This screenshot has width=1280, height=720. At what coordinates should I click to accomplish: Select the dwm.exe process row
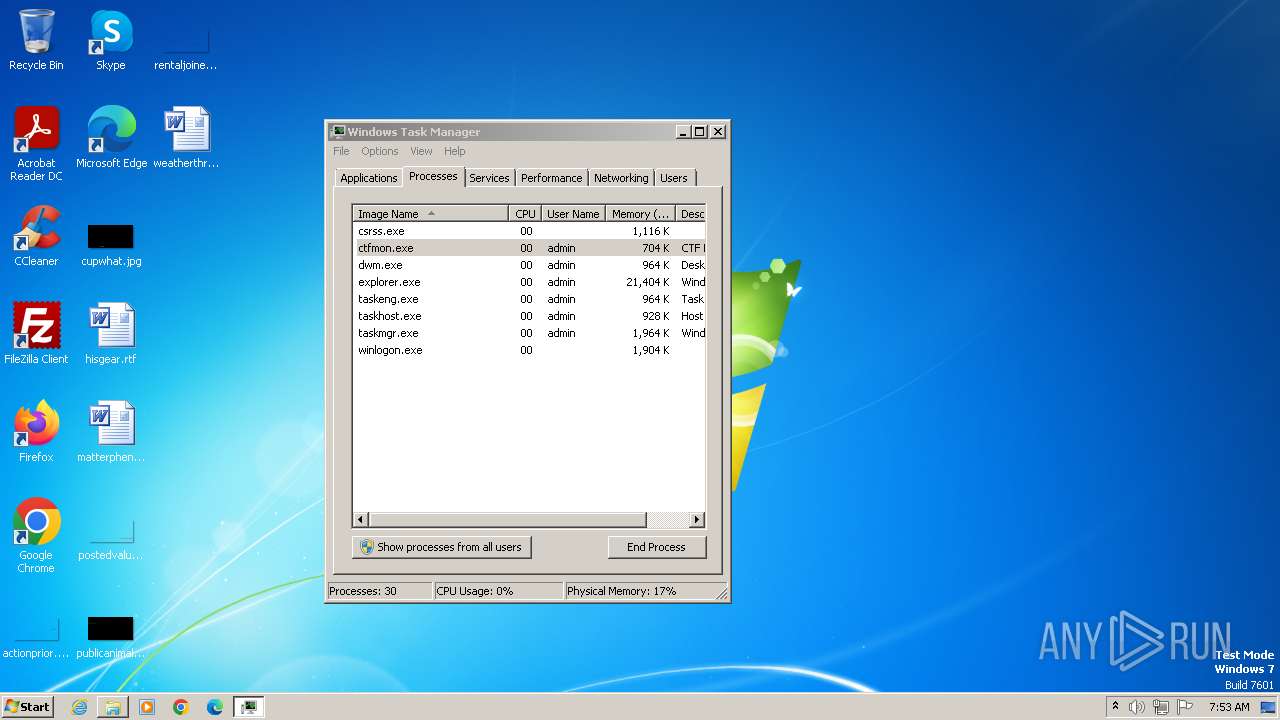529,265
